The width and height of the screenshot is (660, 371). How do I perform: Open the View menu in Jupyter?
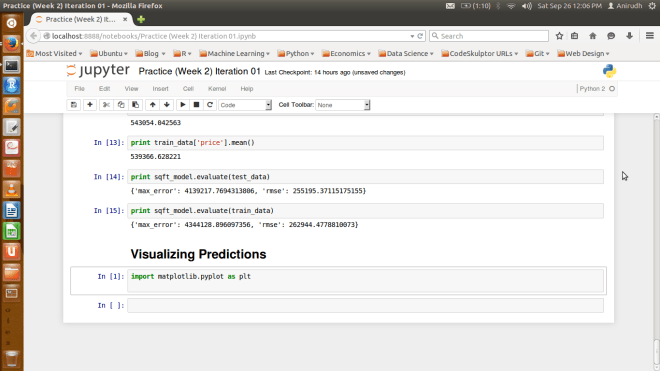coord(131,89)
